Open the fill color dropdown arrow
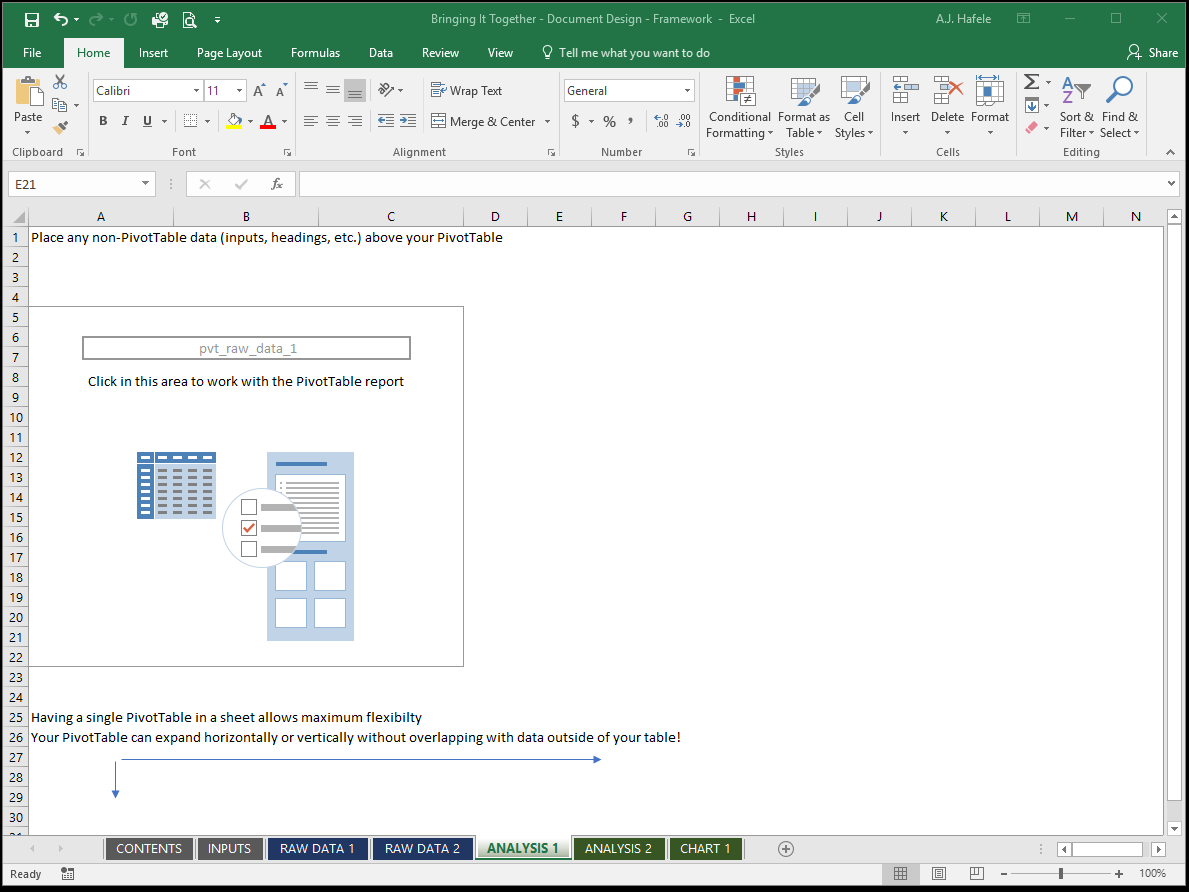1189x892 pixels. [x=250, y=121]
